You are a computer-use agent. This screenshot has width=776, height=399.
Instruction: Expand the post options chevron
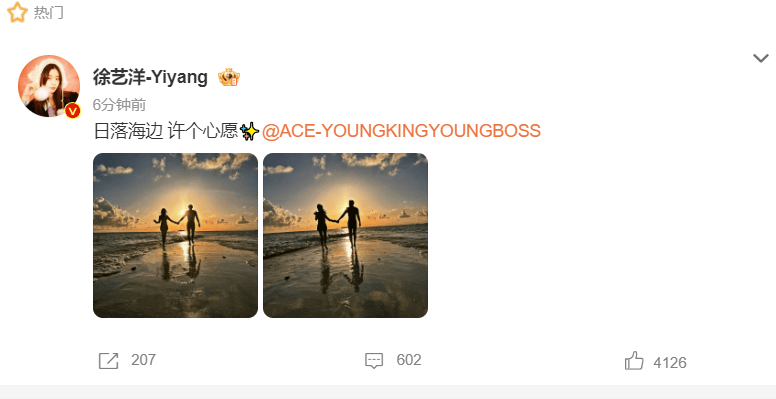pyautogui.click(x=761, y=58)
